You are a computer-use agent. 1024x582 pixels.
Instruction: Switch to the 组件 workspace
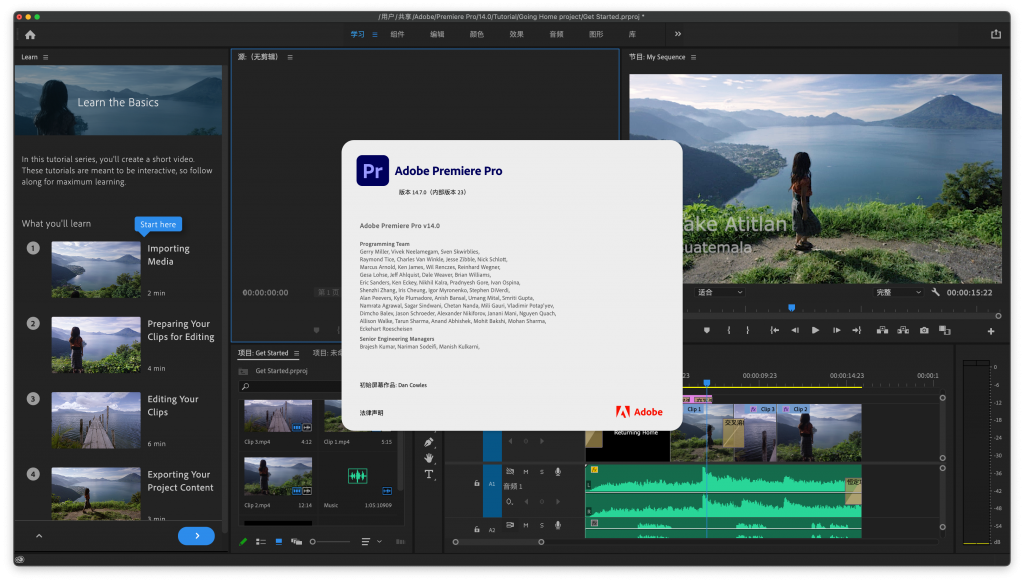tap(397, 35)
